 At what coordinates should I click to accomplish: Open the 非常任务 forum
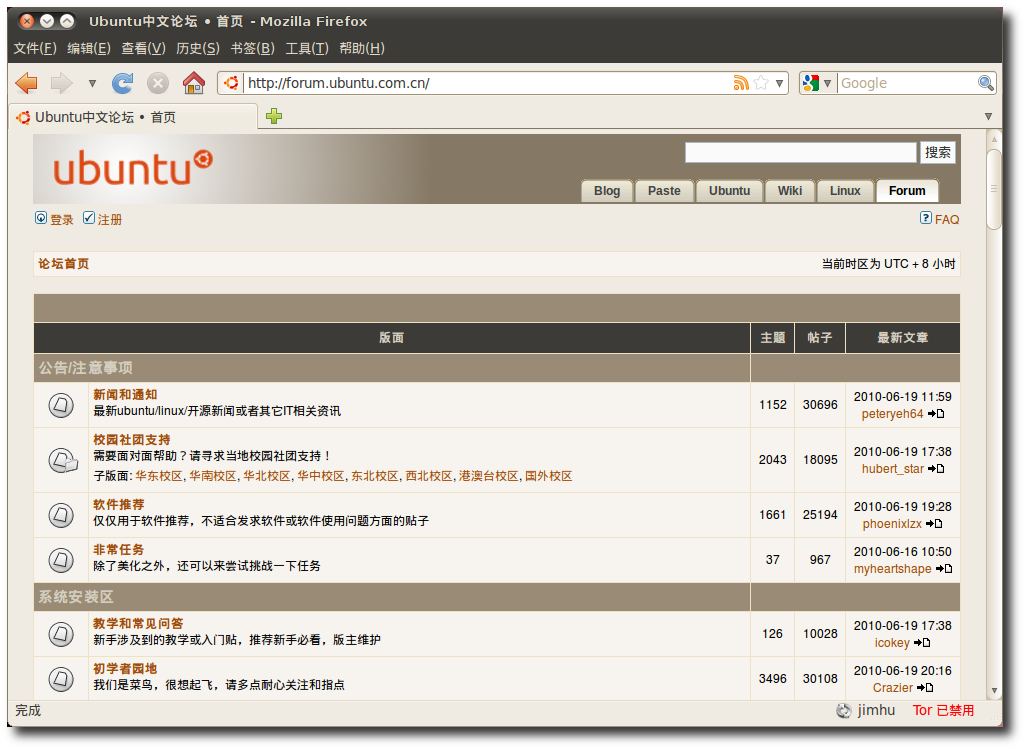pos(118,550)
